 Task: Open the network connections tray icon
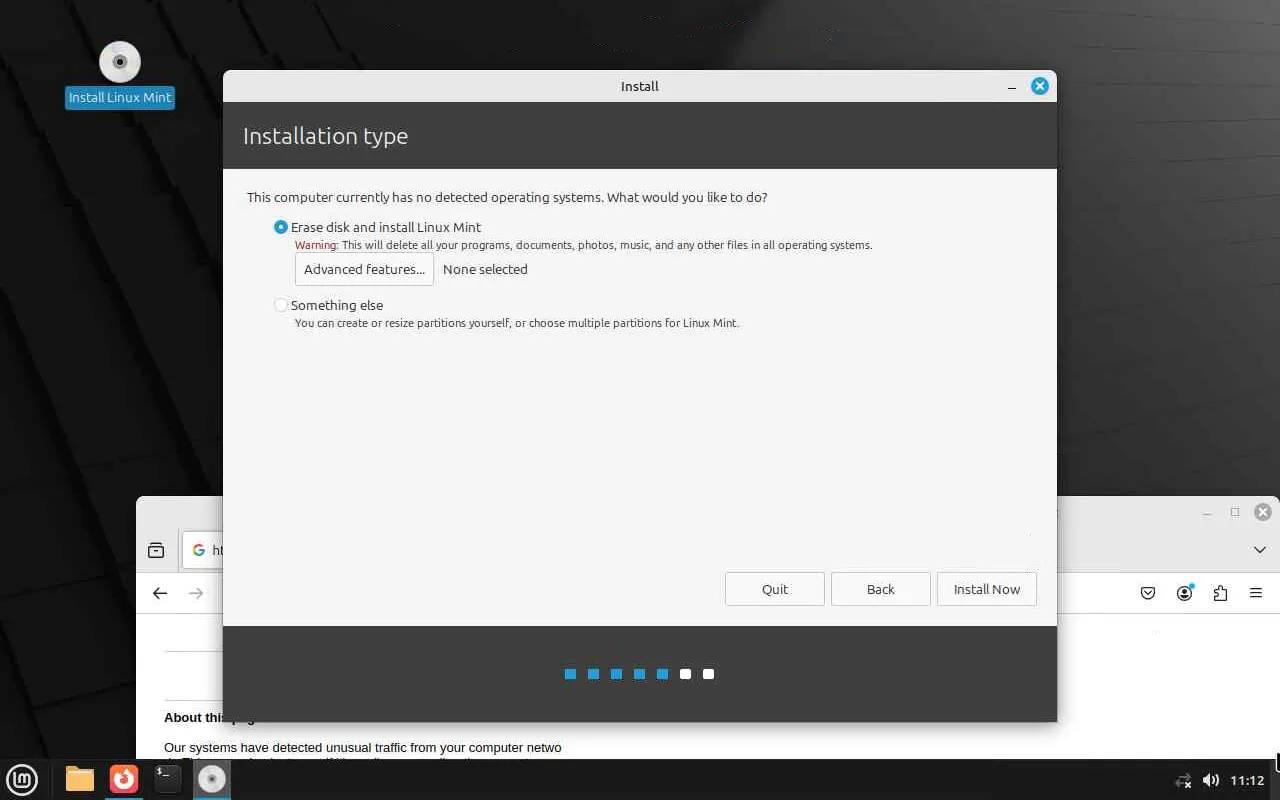[1183, 781]
